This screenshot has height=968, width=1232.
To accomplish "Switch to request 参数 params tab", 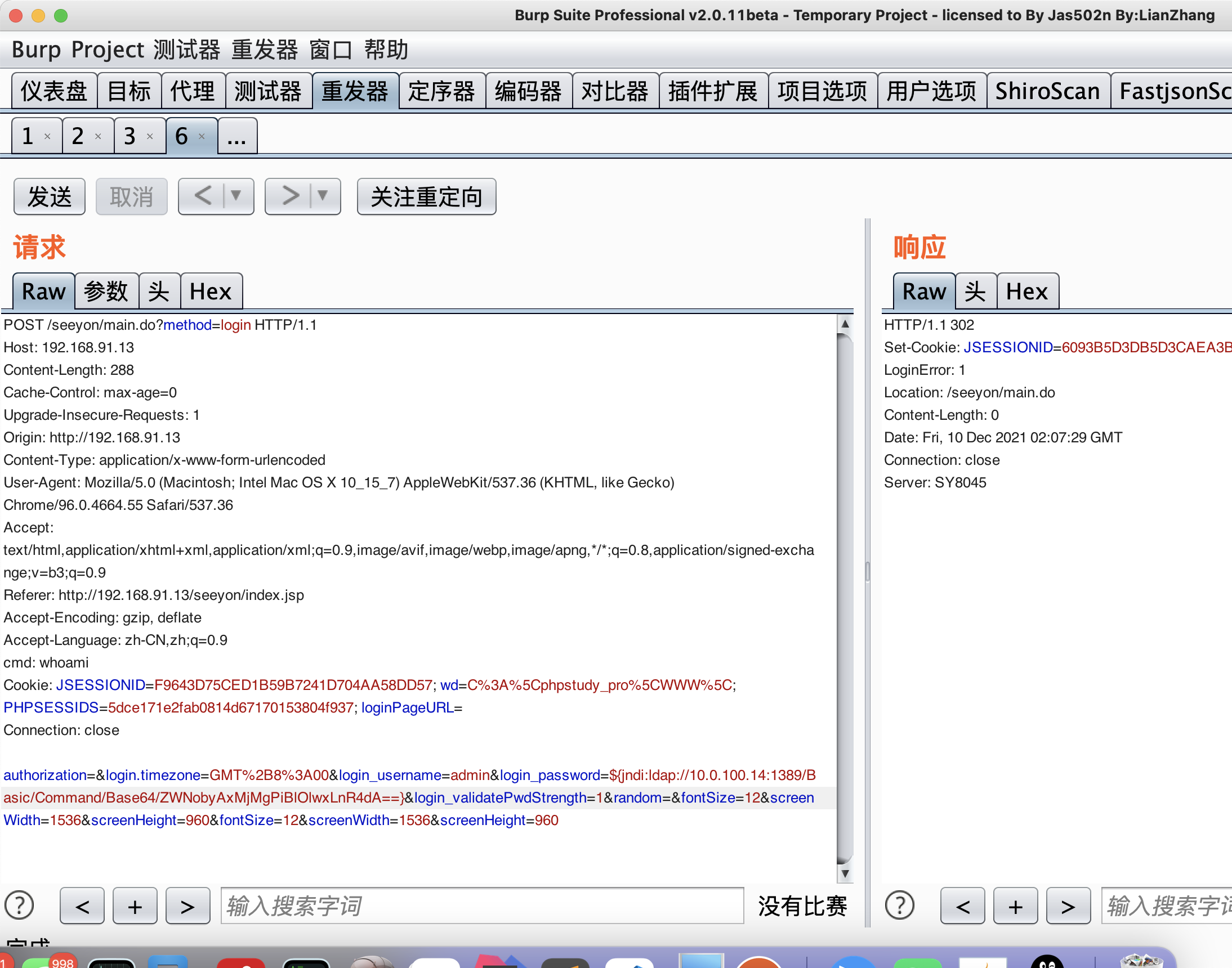I will point(106,292).
